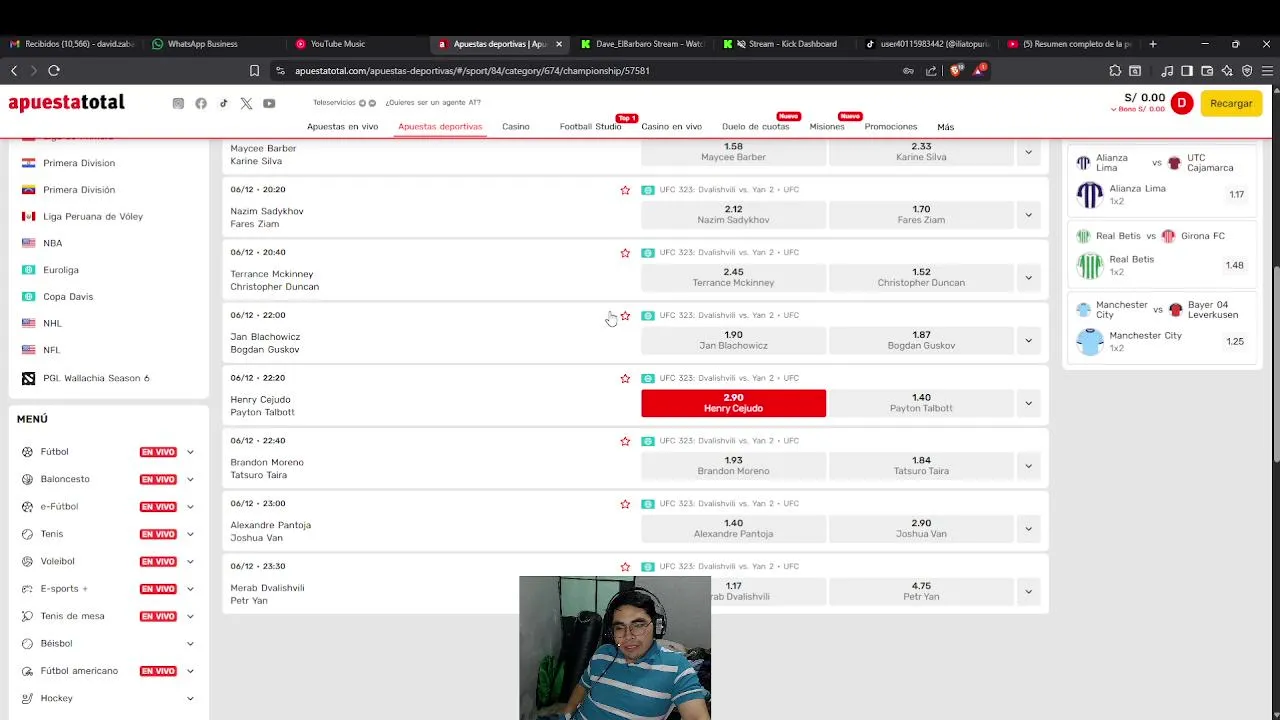The image size is (1280, 720).
Task: Reload the page with browser refresh icon
Action: pyautogui.click(x=54, y=70)
